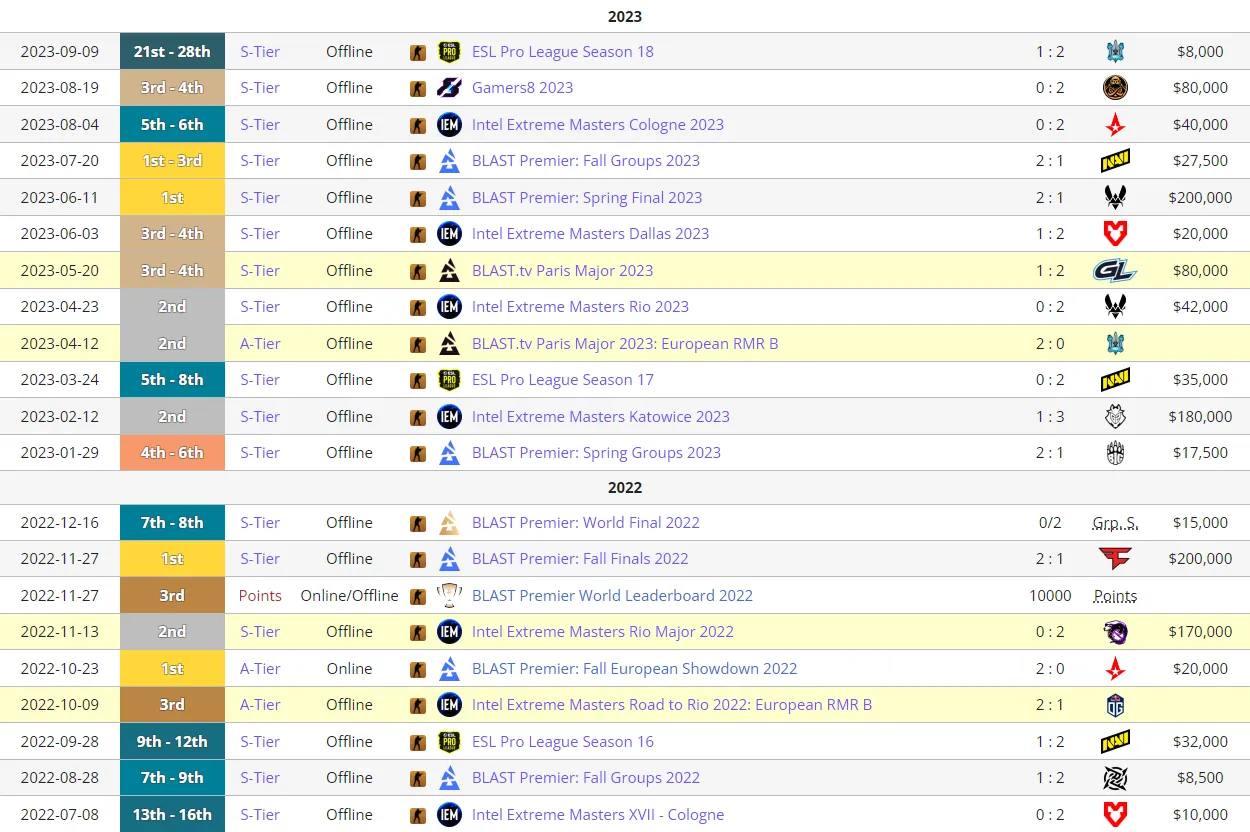Click the Points tier link in the 2022-11-27 row
Image resolution: width=1250 pixels, height=832 pixels.
(260, 596)
